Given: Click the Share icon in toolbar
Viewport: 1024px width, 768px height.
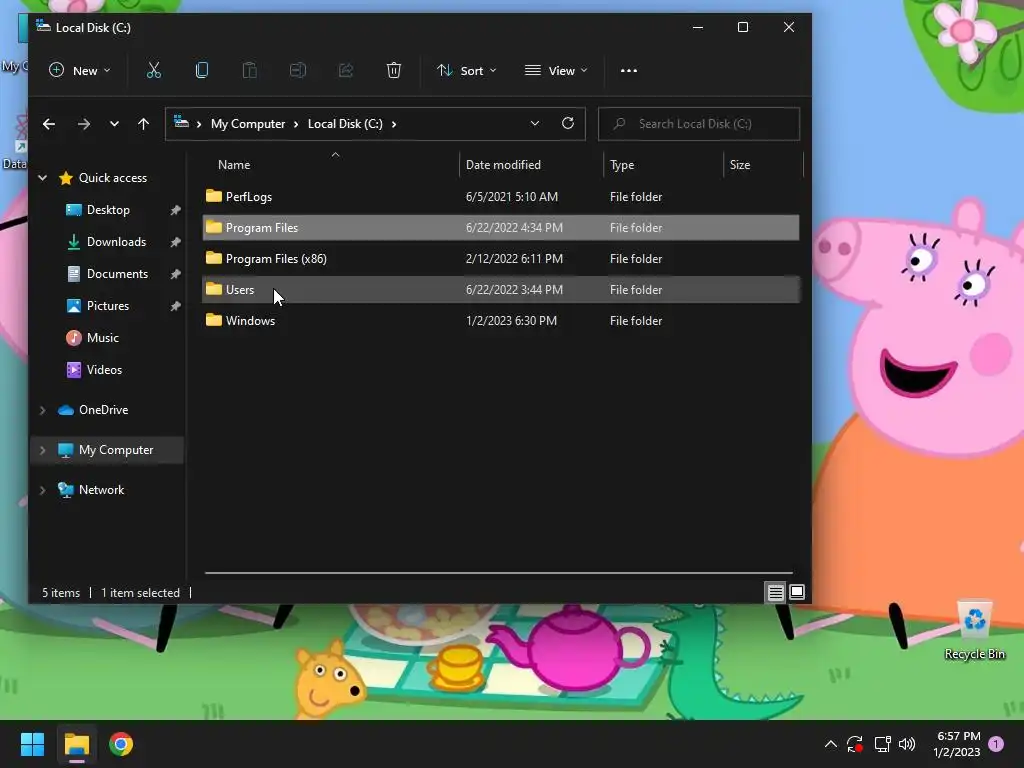Looking at the screenshot, I should tap(345, 71).
